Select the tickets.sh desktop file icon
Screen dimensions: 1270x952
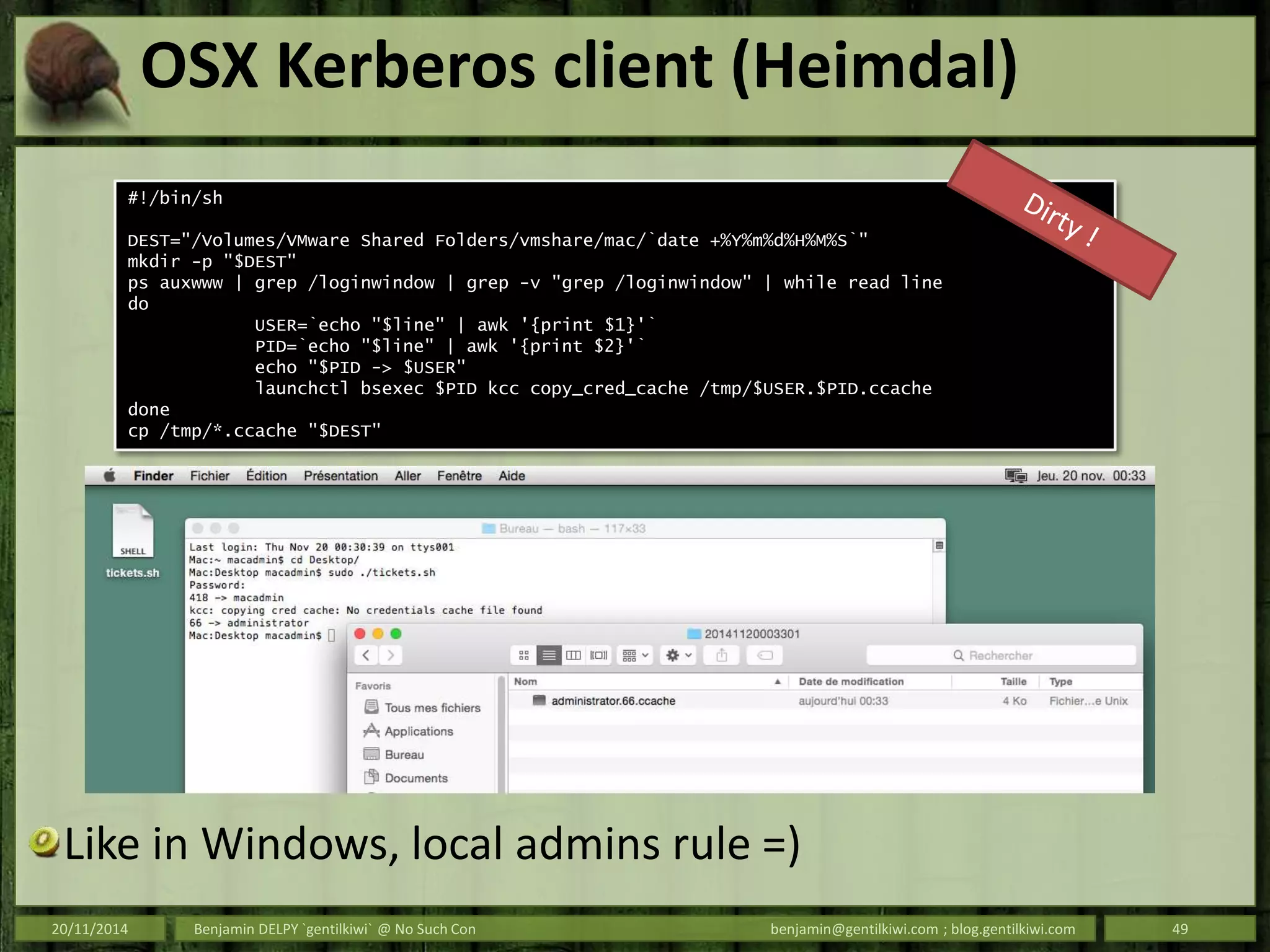point(133,540)
